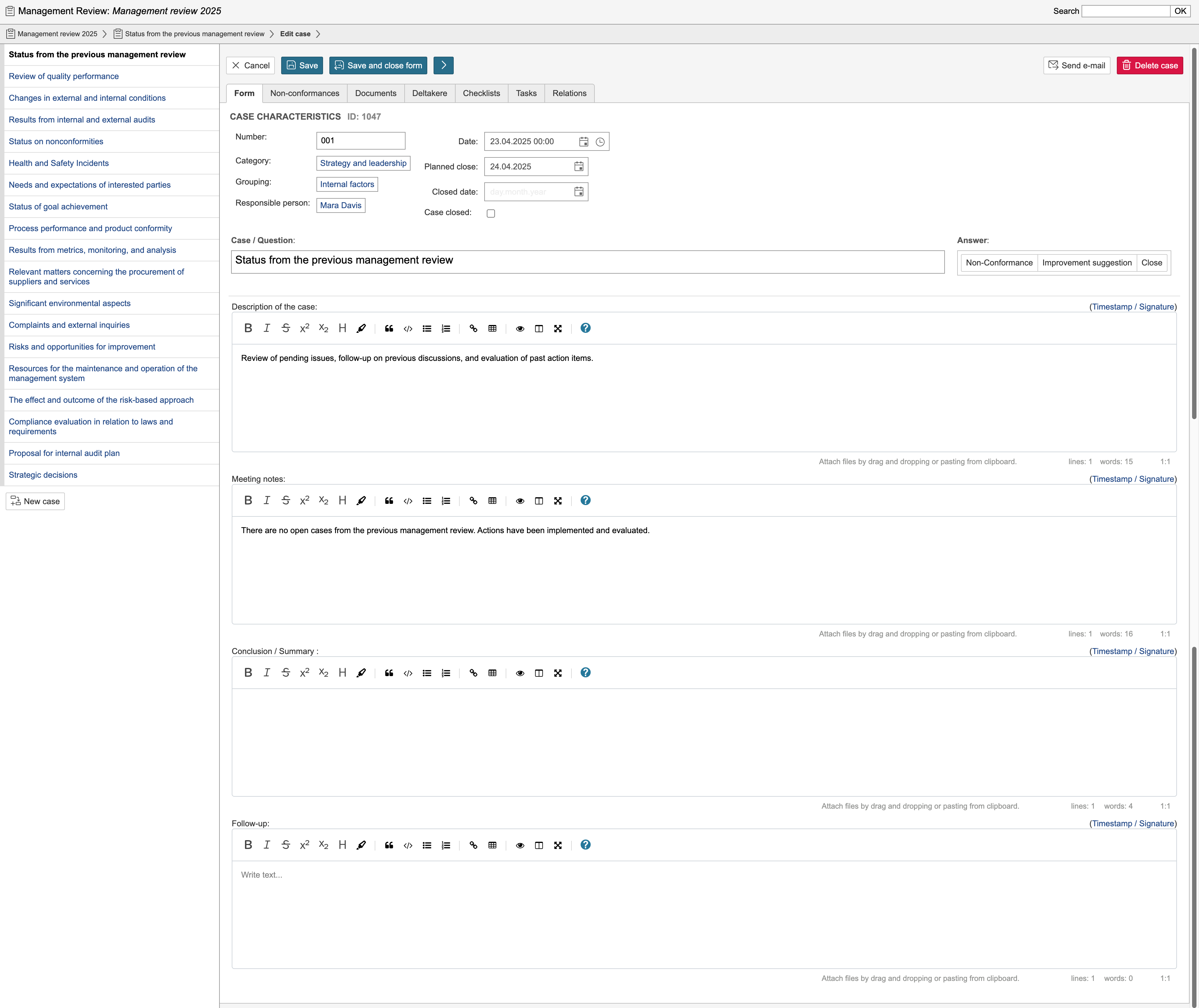Click the quote icon in the Description editor
Viewport: 1199px width, 1008px height.
(389, 328)
